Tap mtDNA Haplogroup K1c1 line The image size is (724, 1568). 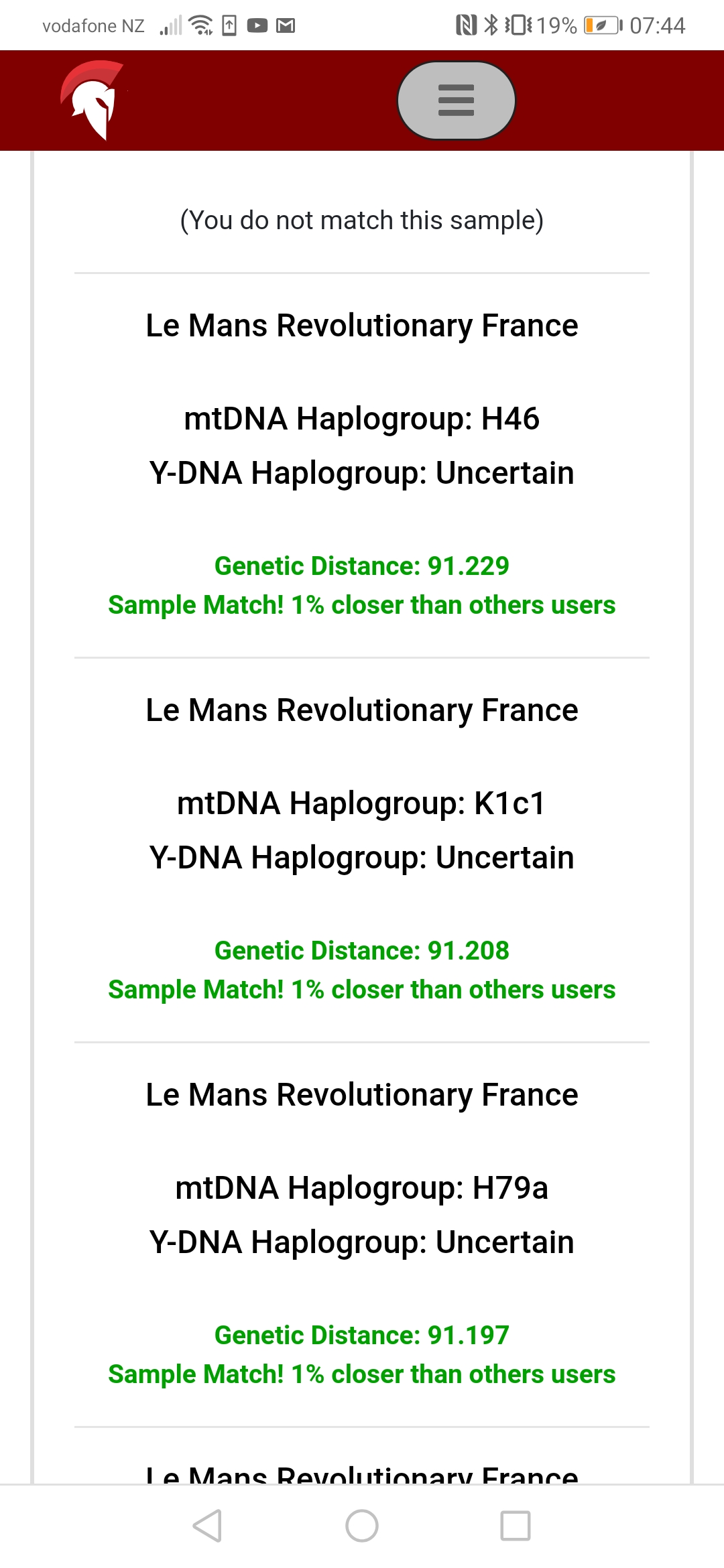click(362, 803)
